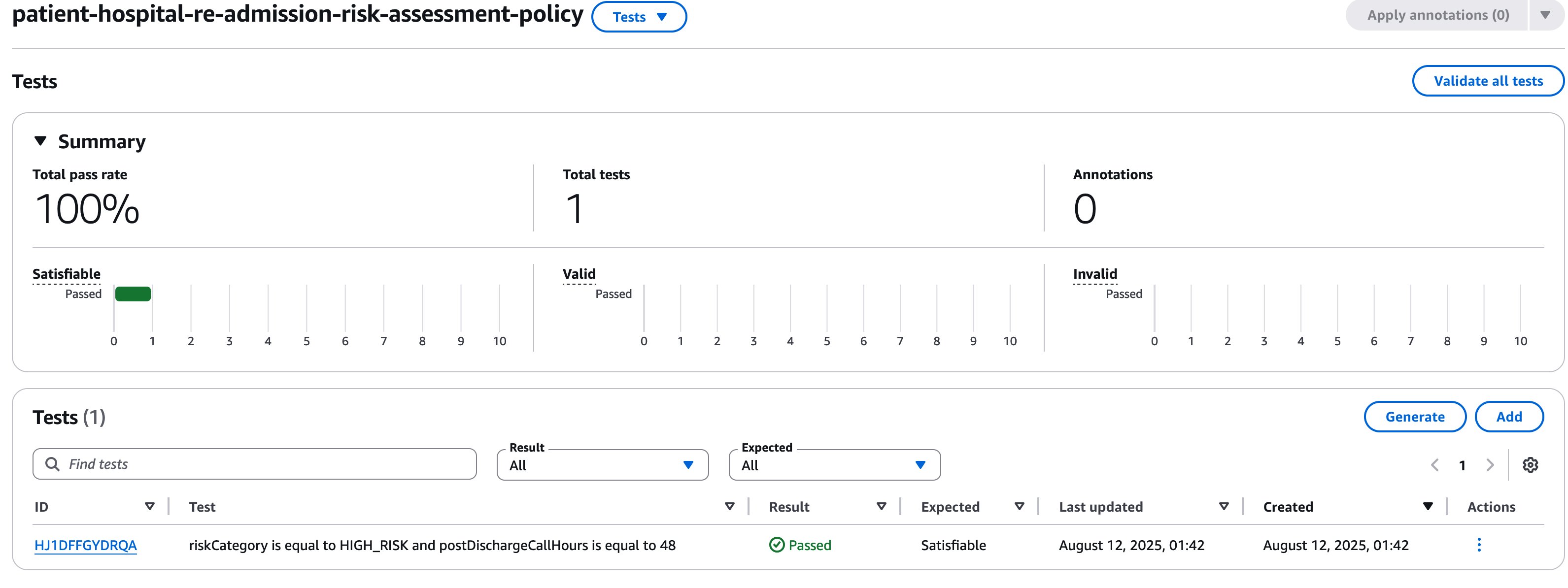
Task: Sort by Created column arrow
Action: (x=1428, y=507)
